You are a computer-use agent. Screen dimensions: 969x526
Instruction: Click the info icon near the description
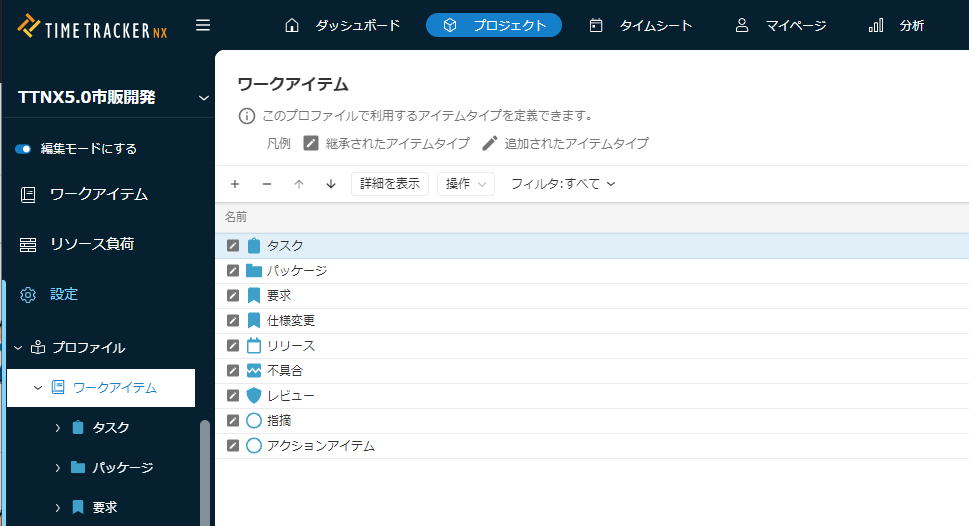[247, 116]
